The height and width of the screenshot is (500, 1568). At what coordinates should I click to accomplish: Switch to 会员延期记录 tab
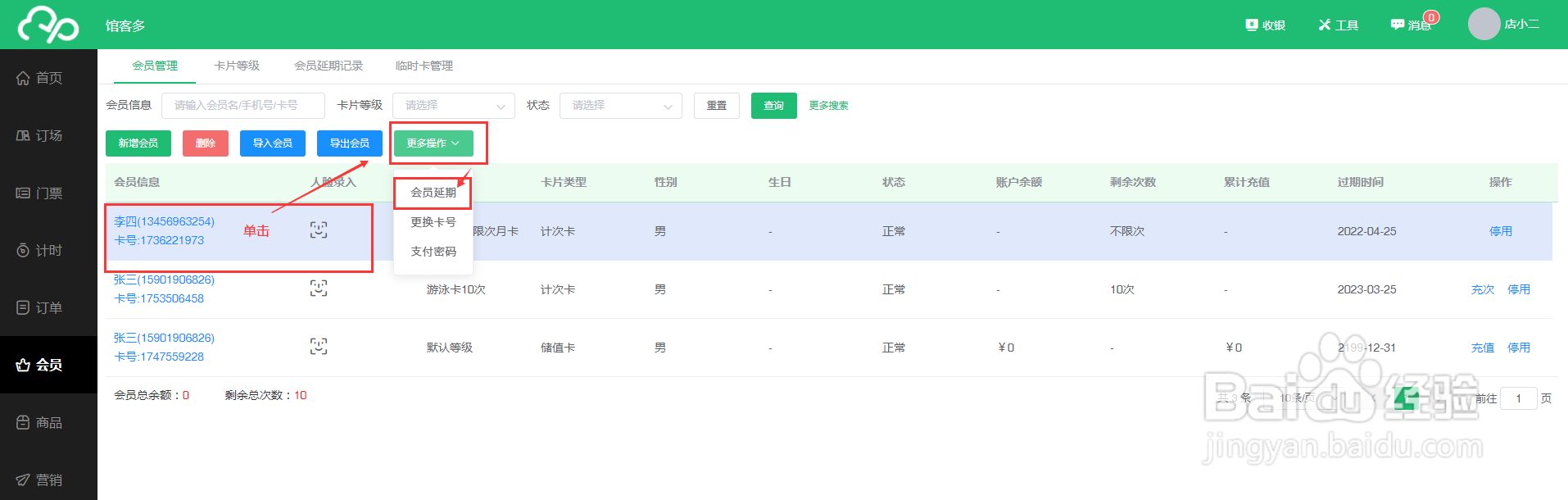click(x=329, y=66)
